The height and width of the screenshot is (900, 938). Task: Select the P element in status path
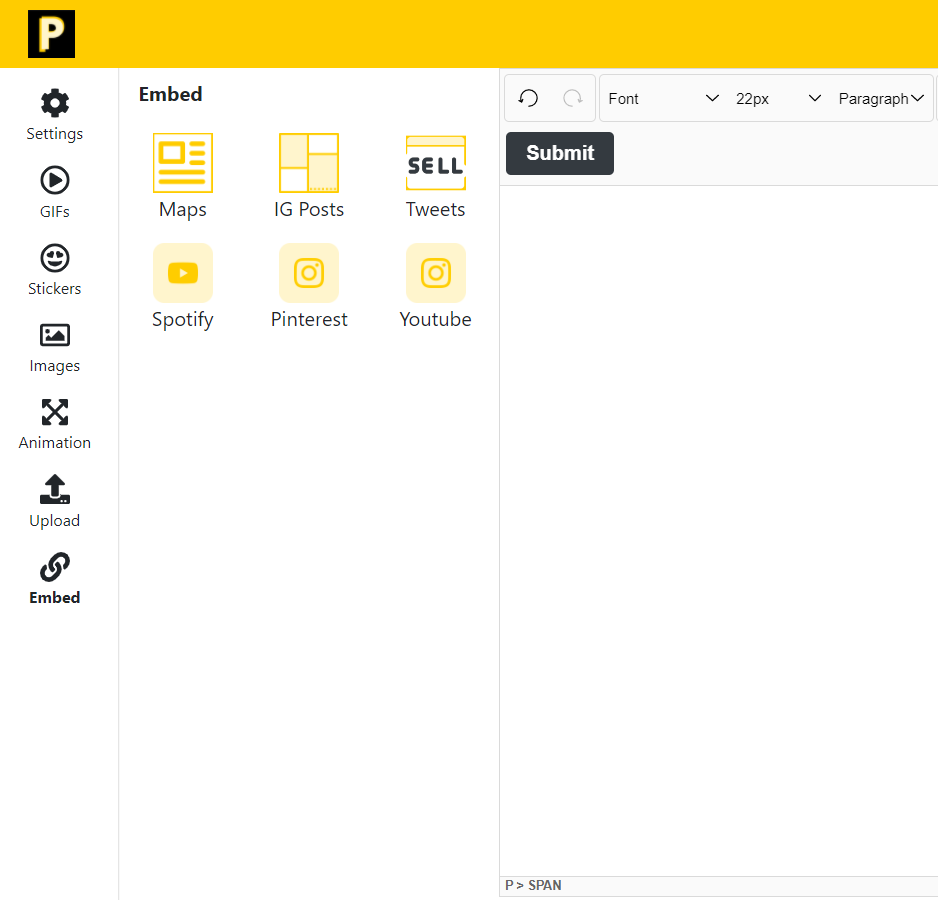click(x=509, y=885)
